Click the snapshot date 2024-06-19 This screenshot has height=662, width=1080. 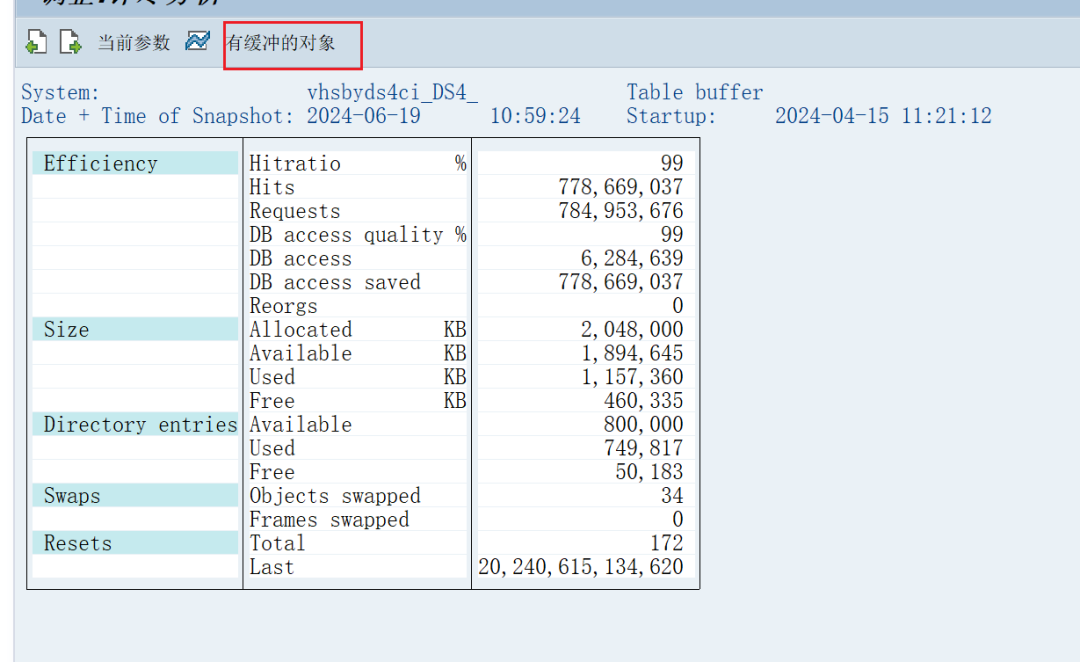364,116
